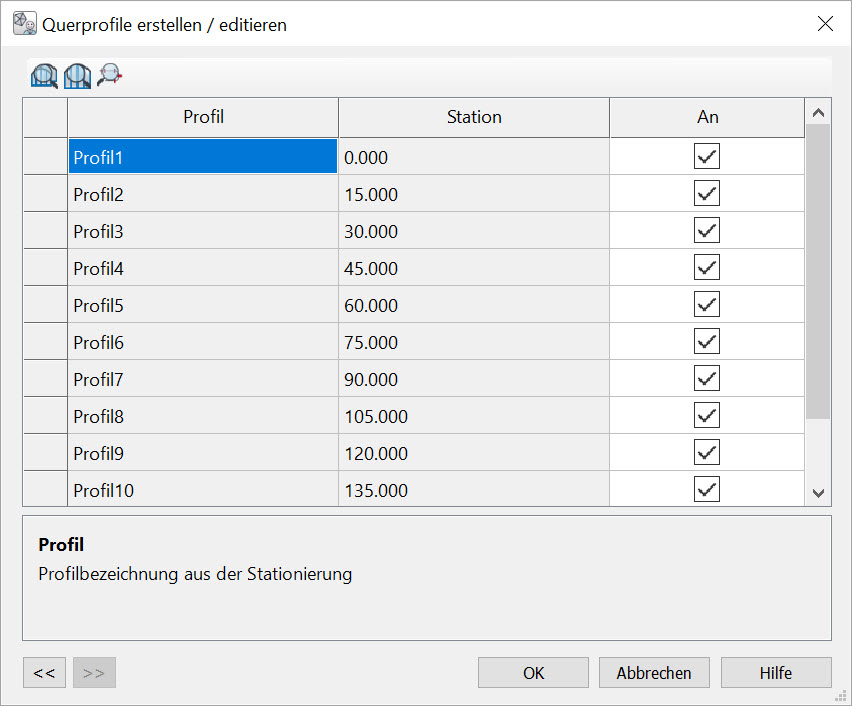
Task: Click the app icon in title bar
Action: click(24, 24)
